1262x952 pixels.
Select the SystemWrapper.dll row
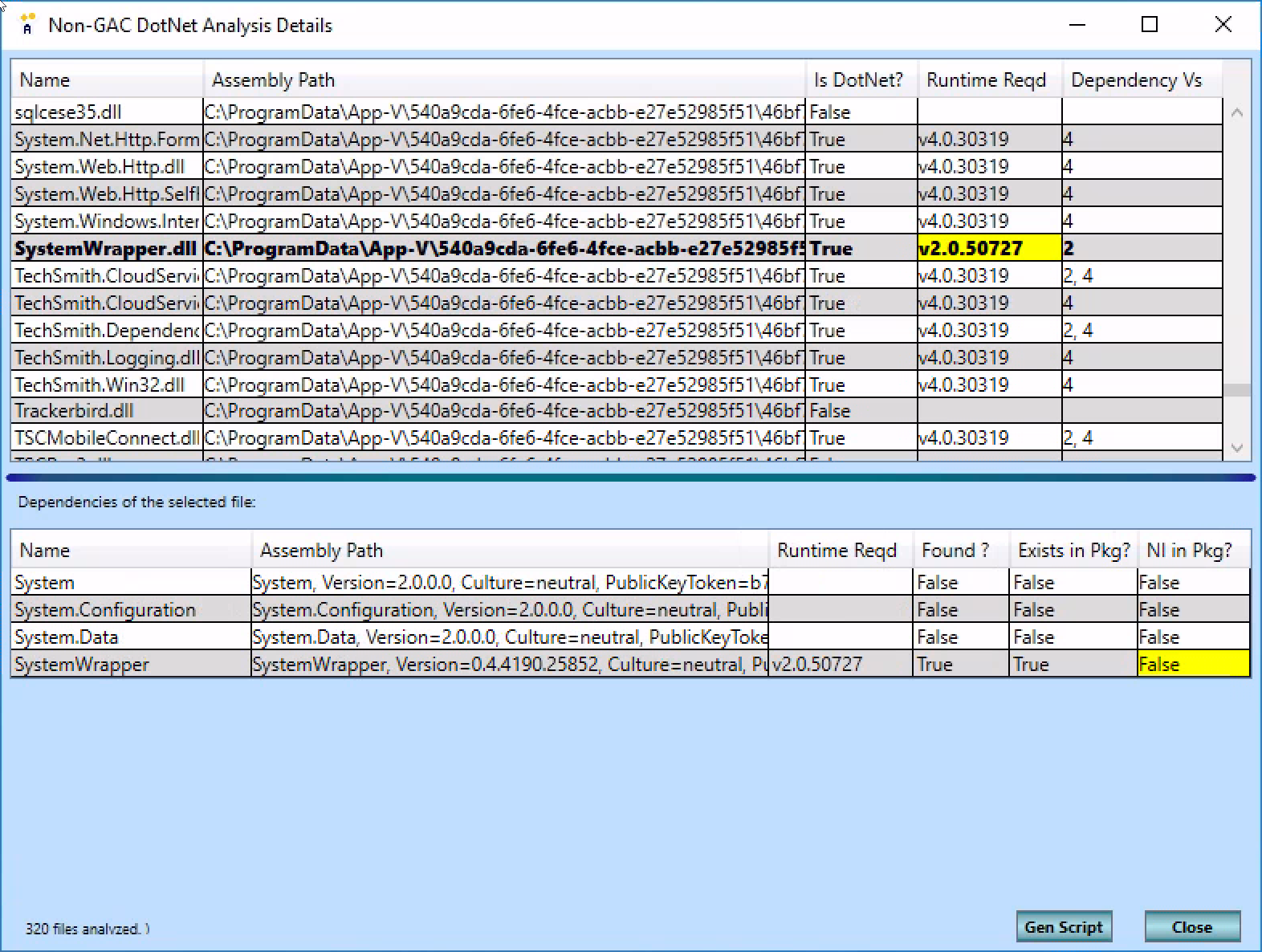pyautogui.click(x=617, y=249)
